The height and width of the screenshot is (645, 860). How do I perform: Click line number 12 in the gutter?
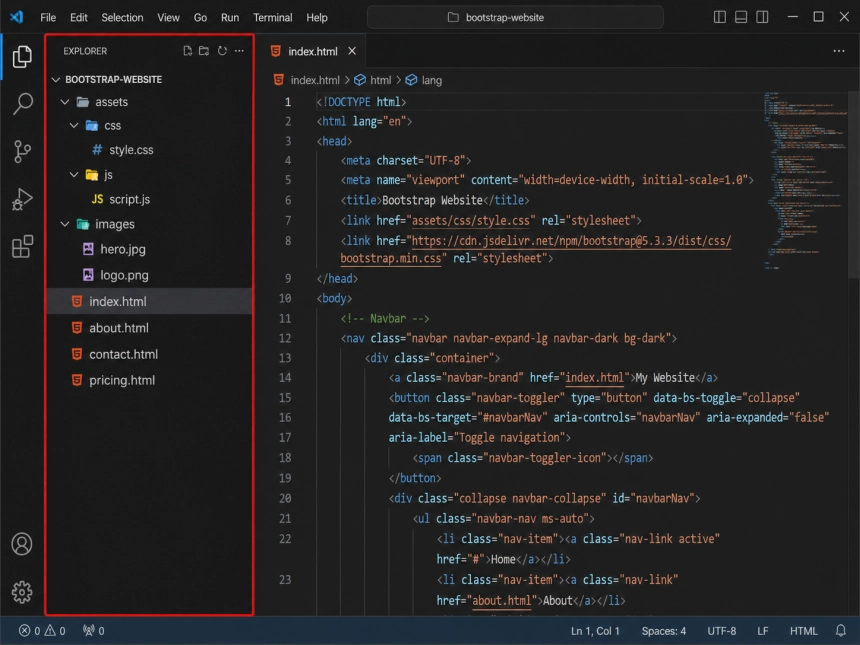285,338
